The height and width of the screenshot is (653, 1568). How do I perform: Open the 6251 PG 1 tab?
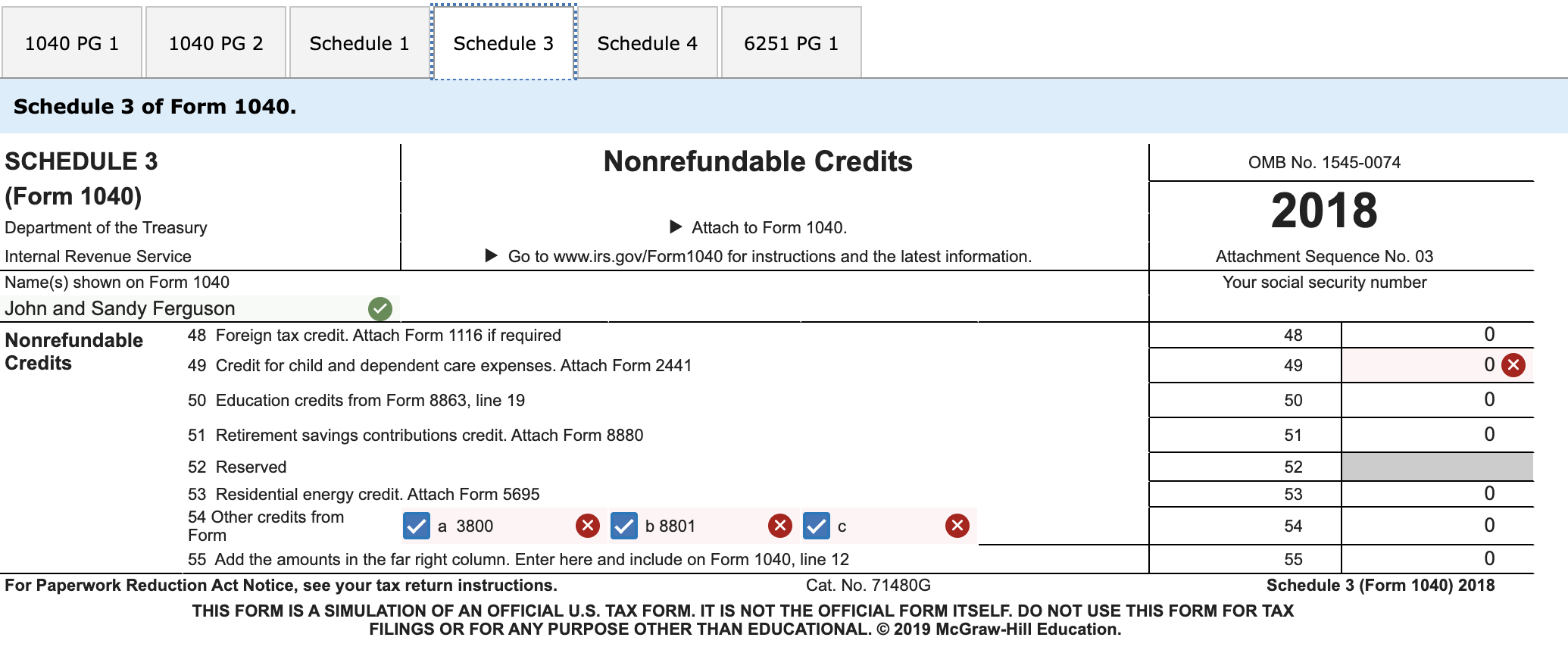792,43
